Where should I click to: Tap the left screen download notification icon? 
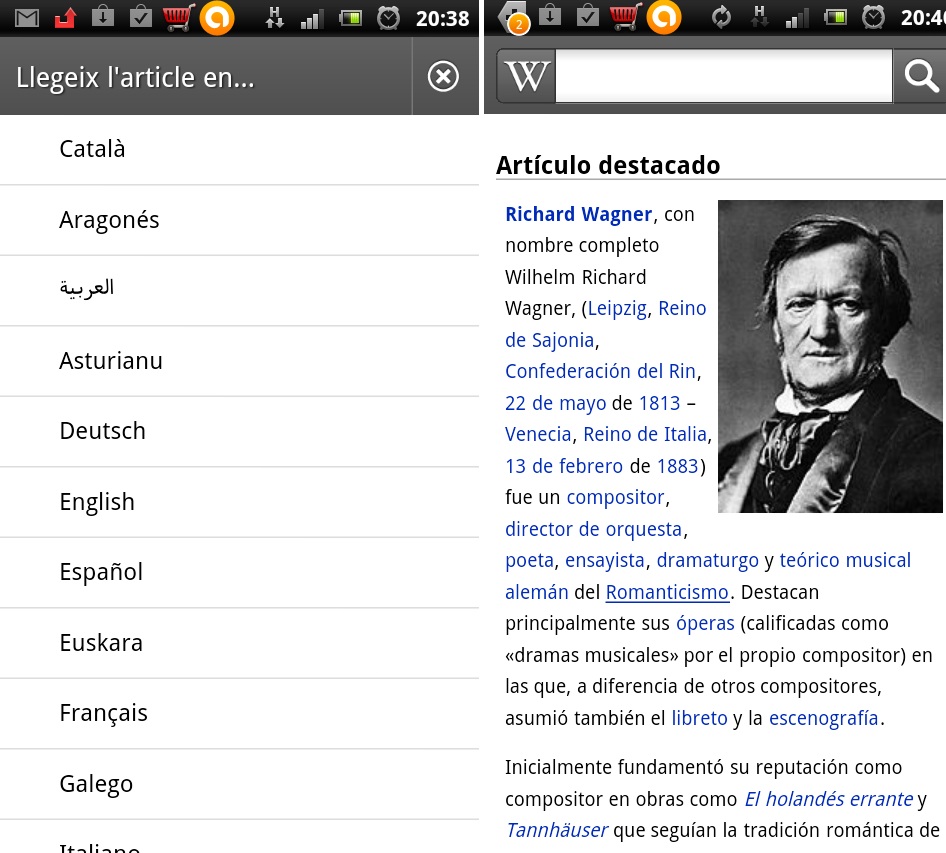pyautogui.click(x=103, y=17)
